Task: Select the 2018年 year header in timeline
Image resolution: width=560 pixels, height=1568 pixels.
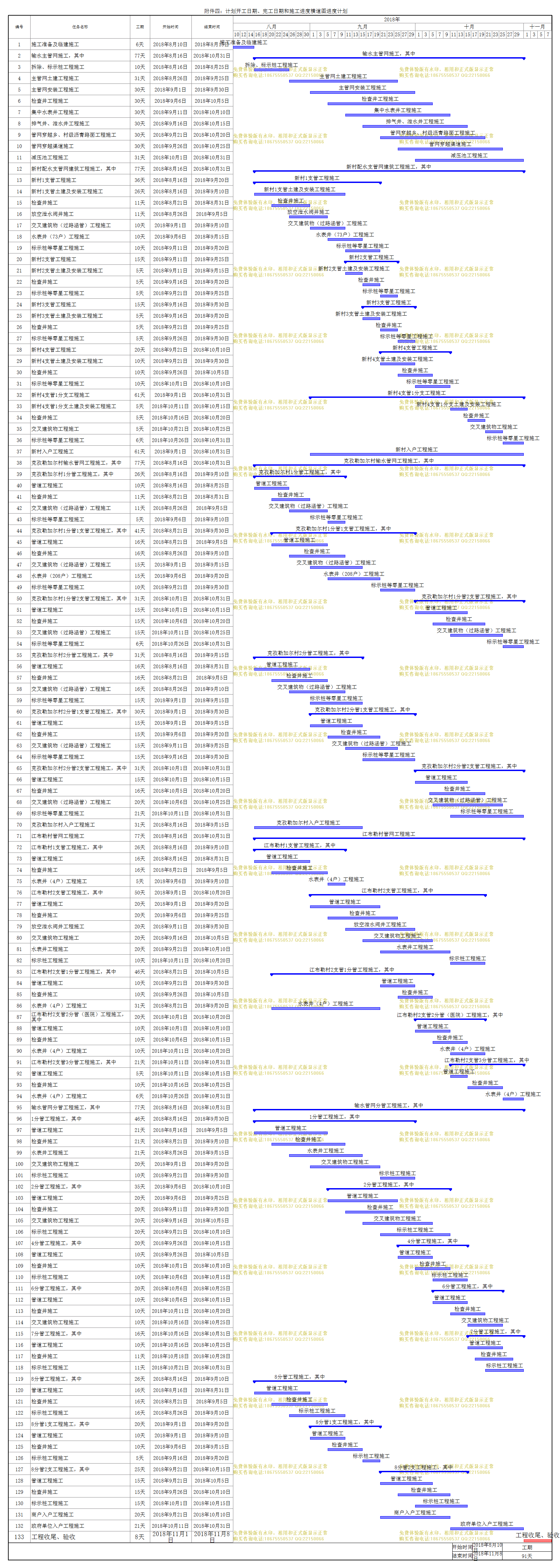Action: pos(392,20)
